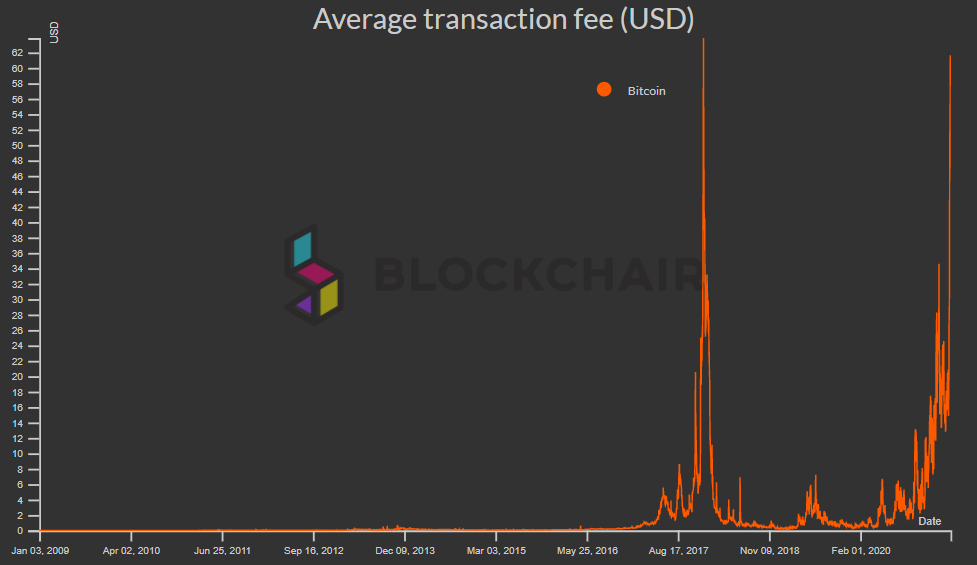Click the 'May 25, 2016' date tick
The height and width of the screenshot is (565, 977).
coord(587,550)
